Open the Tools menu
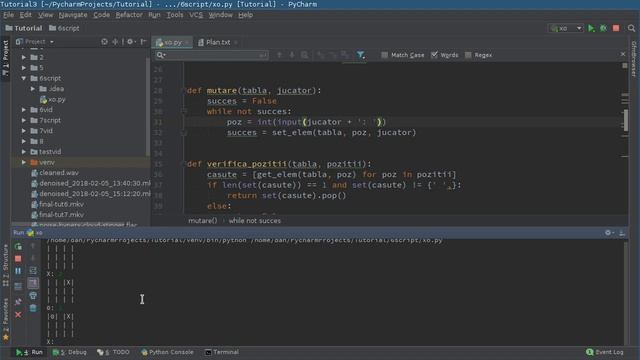Screen dimensions: 640x360 [x=175, y=15]
